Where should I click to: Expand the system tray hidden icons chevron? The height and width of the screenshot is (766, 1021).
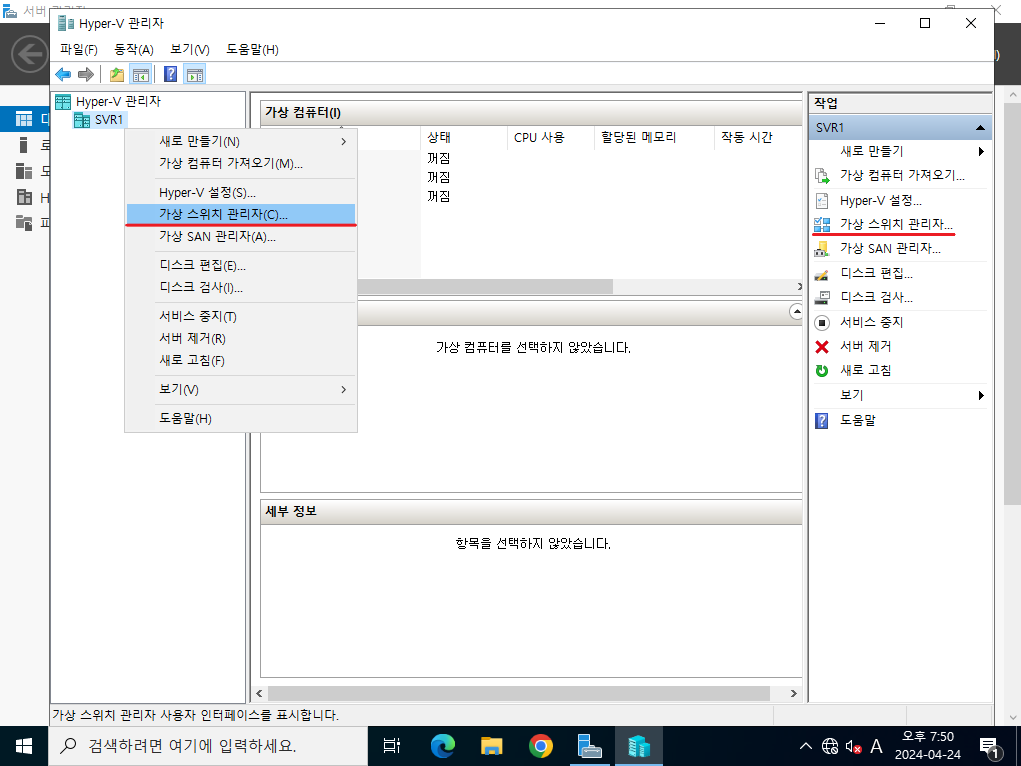point(805,746)
